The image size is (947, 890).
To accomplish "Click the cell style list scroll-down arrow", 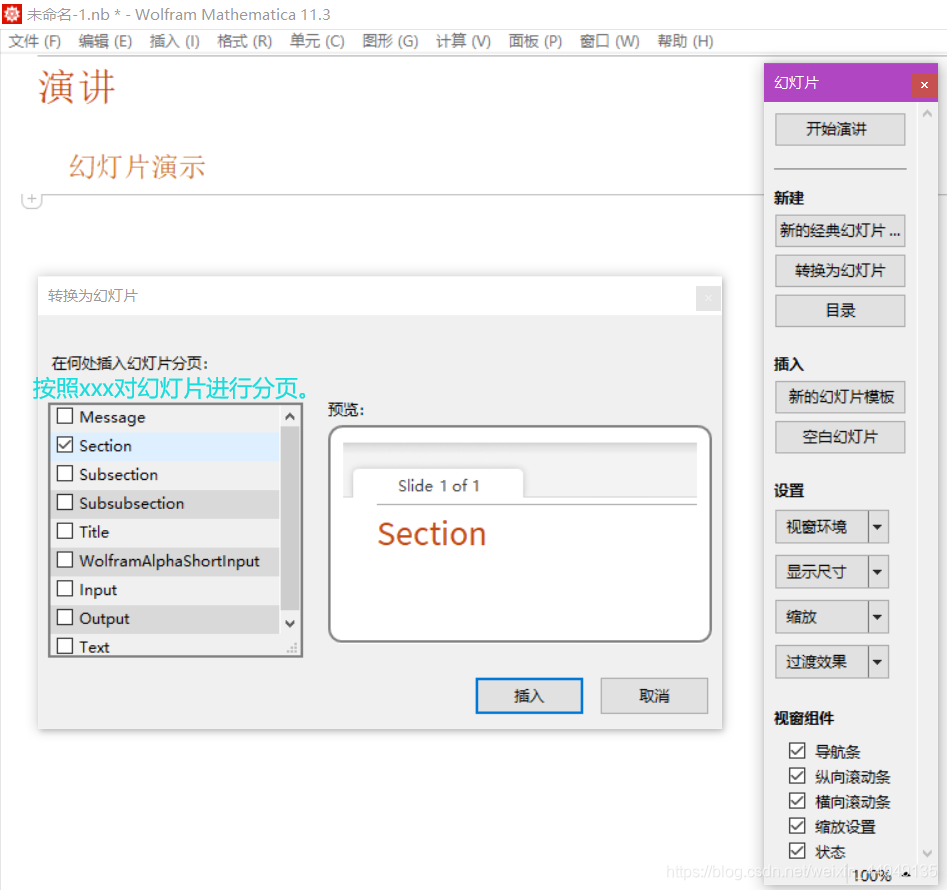I will [290, 623].
